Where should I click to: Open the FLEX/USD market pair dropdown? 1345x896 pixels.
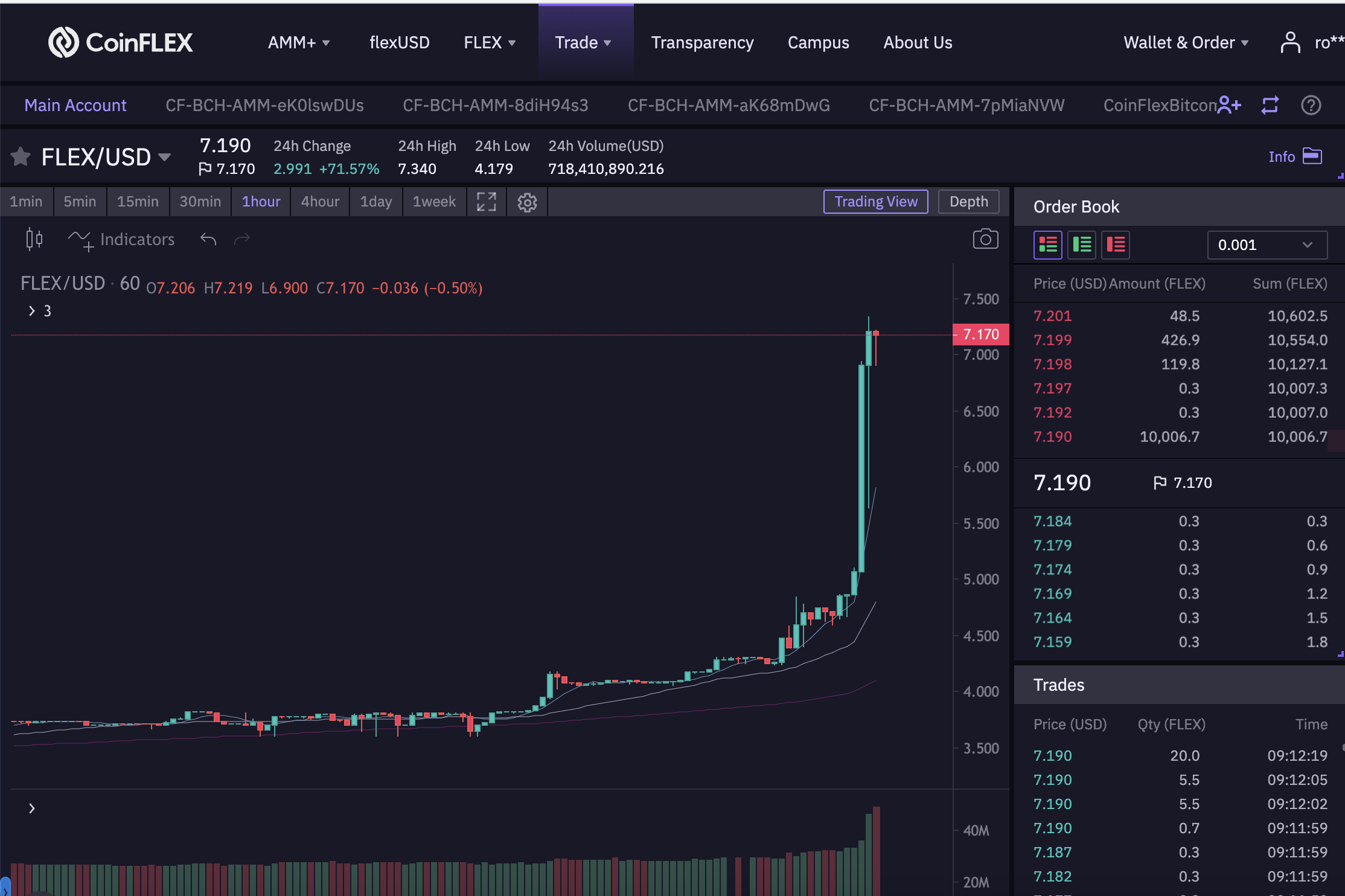(x=164, y=157)
